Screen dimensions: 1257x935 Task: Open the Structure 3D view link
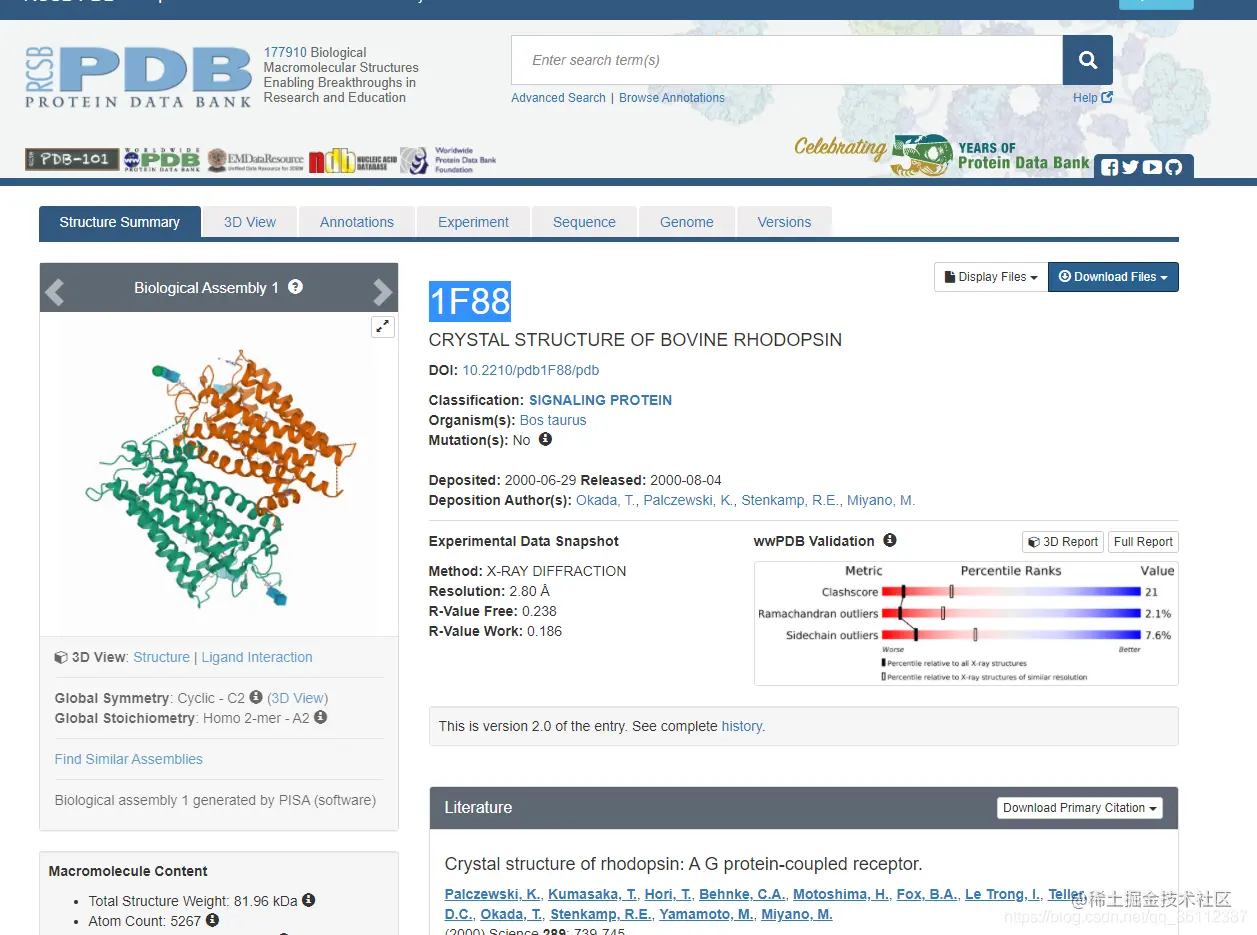(x=161, y=657)
